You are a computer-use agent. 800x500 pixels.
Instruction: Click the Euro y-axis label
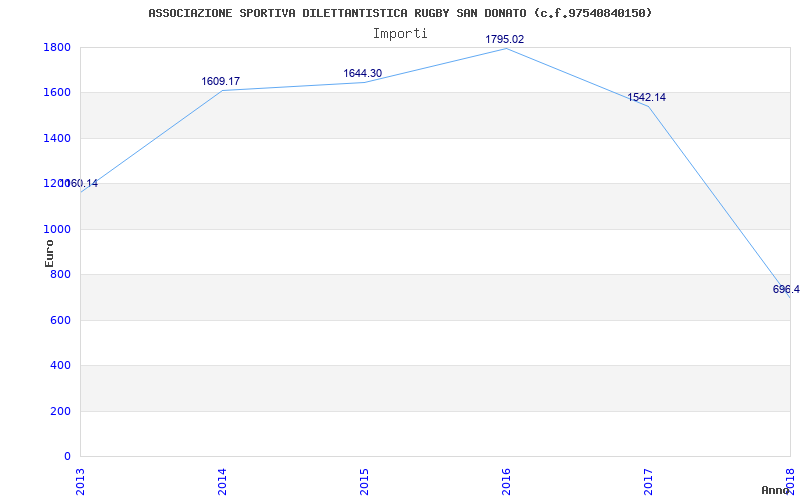49,253
